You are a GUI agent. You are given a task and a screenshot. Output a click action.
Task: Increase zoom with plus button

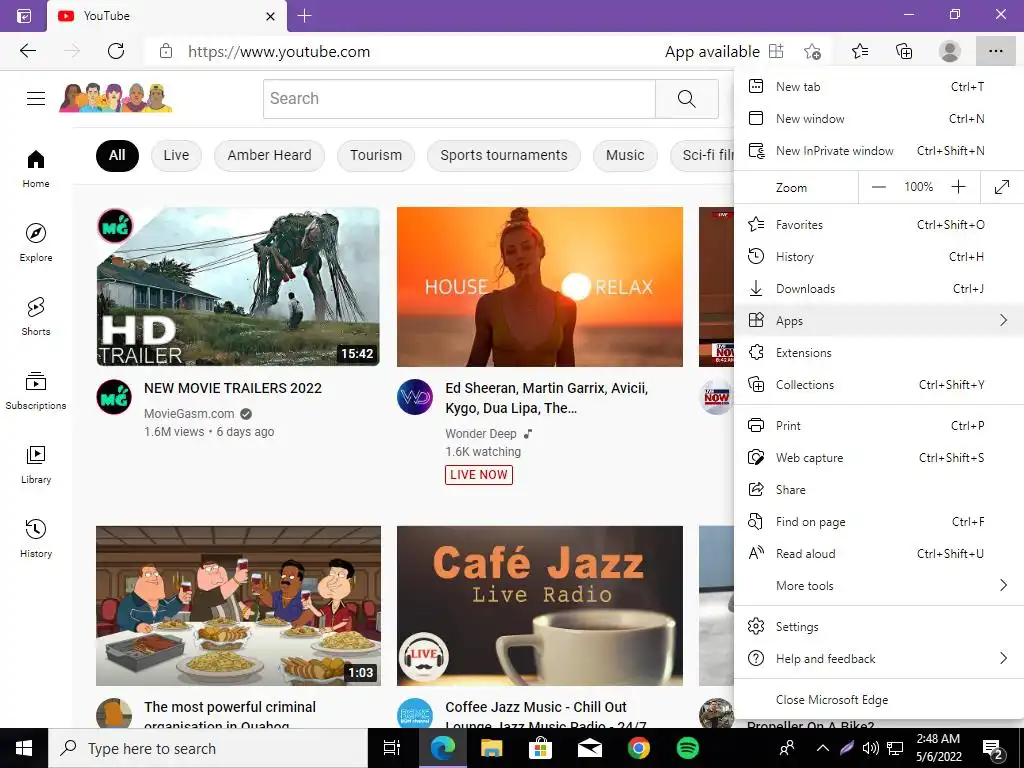pos(958,187)
